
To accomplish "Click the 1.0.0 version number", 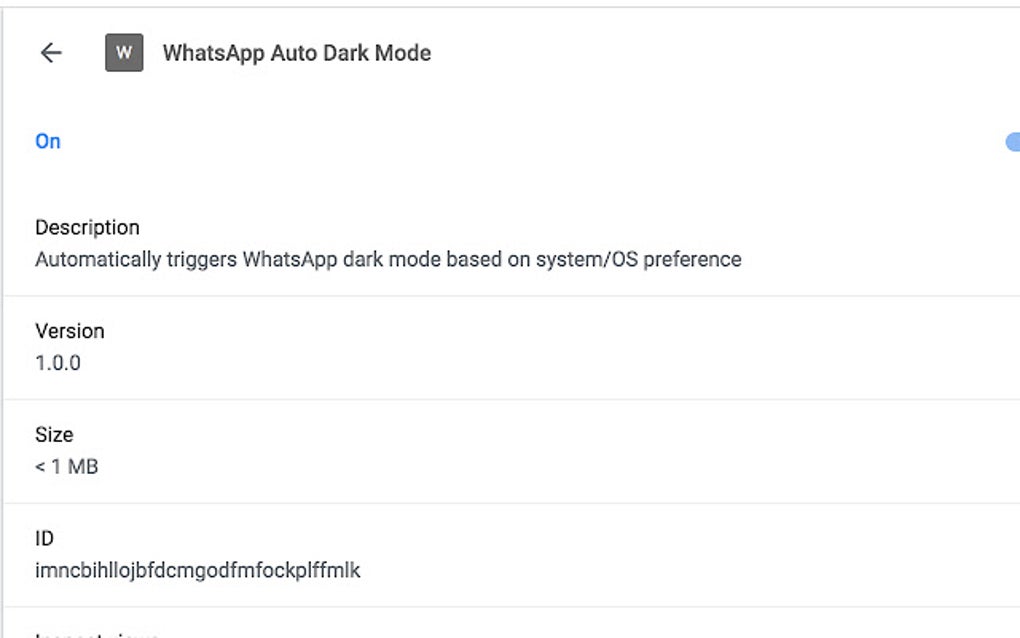I will (x=58, y=363).
